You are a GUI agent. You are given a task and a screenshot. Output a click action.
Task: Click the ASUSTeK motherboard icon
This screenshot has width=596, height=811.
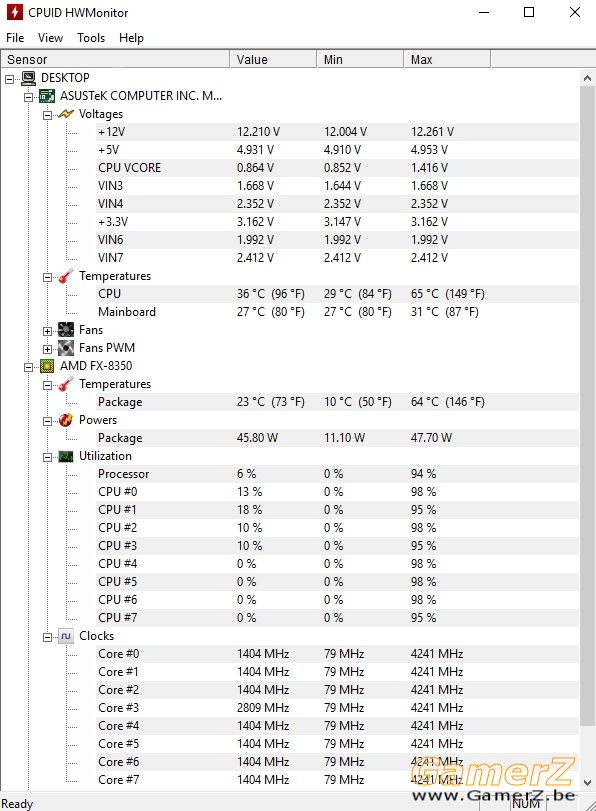tap(47, 96)
